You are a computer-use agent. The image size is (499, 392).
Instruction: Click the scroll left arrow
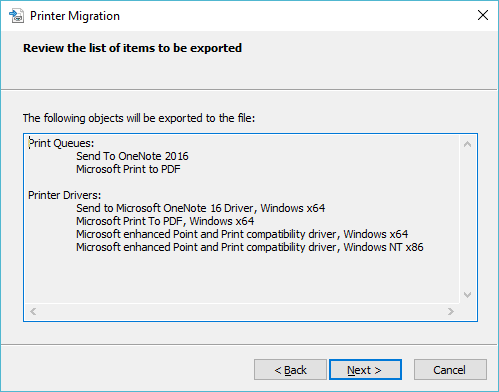click(33, 311)
